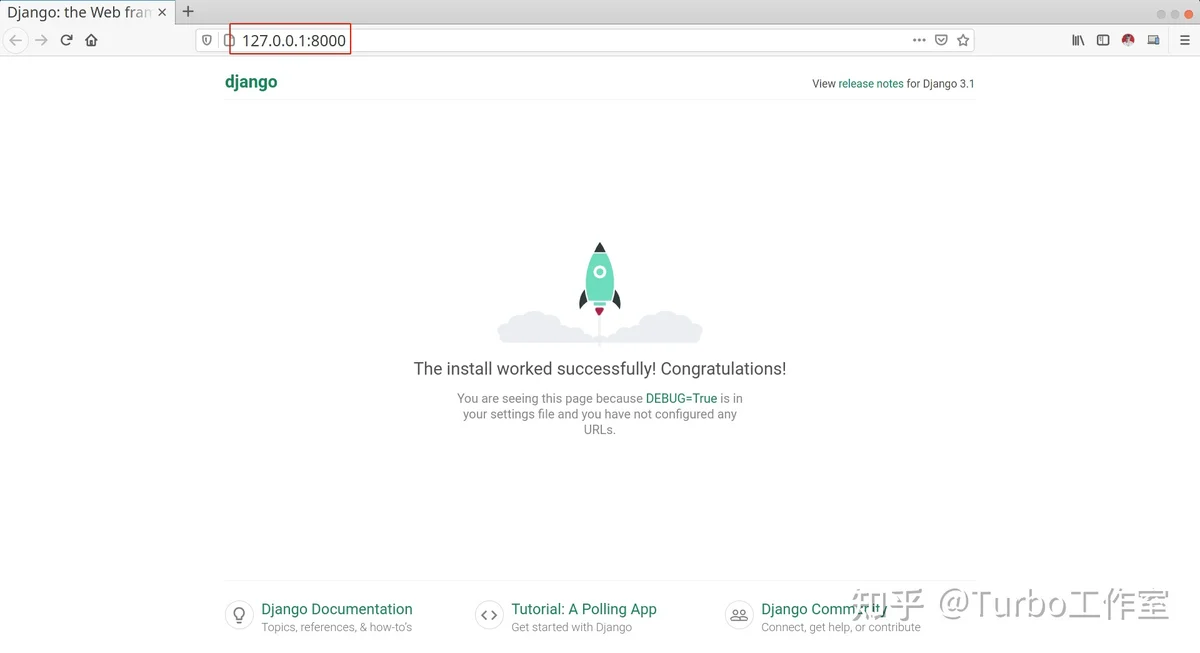Save page to Pocket icon
Viewport: 1200px width, 653px height.
tap(941, 40)
